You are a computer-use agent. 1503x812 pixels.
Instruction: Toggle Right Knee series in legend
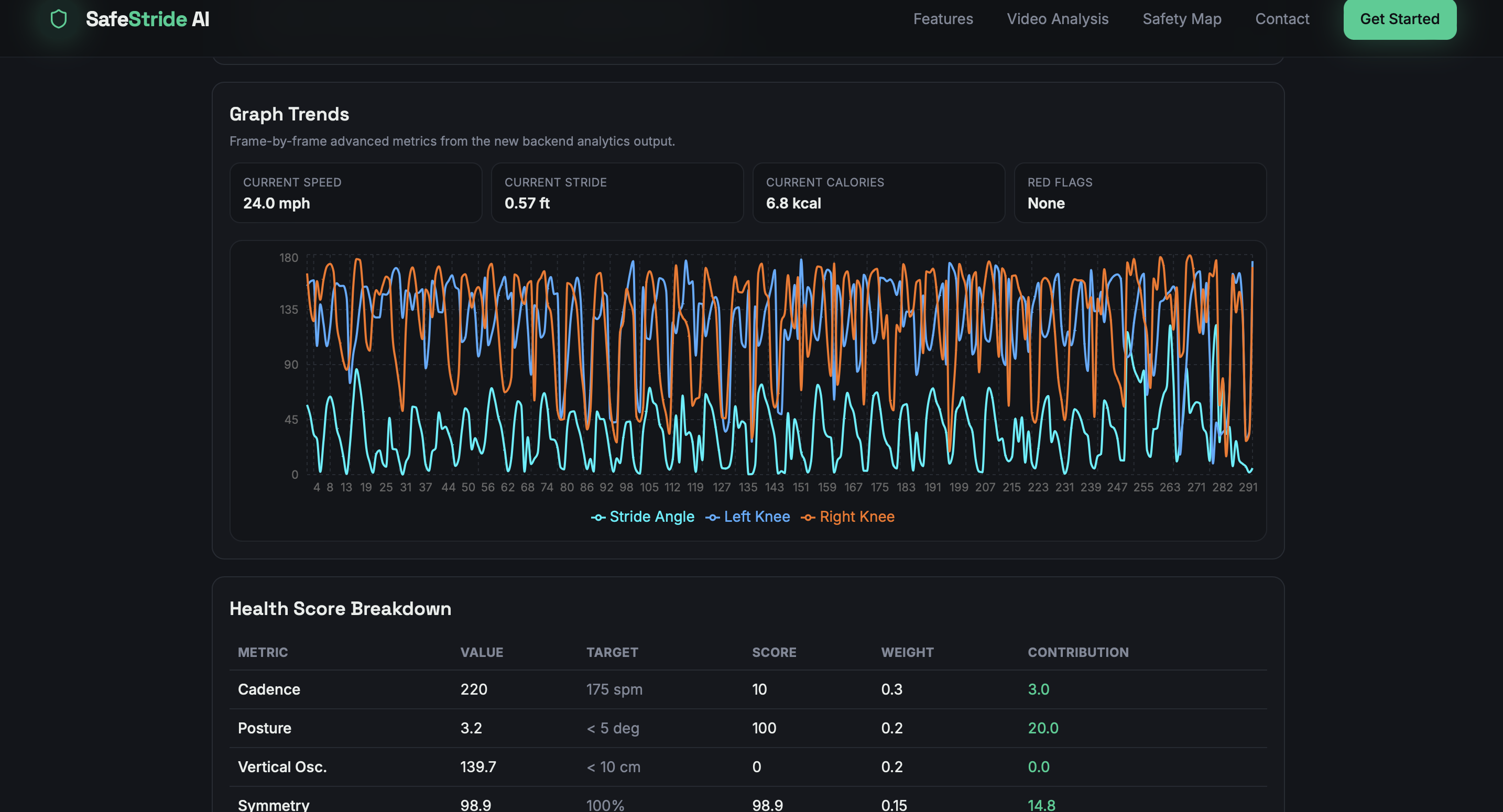point(847,517)
